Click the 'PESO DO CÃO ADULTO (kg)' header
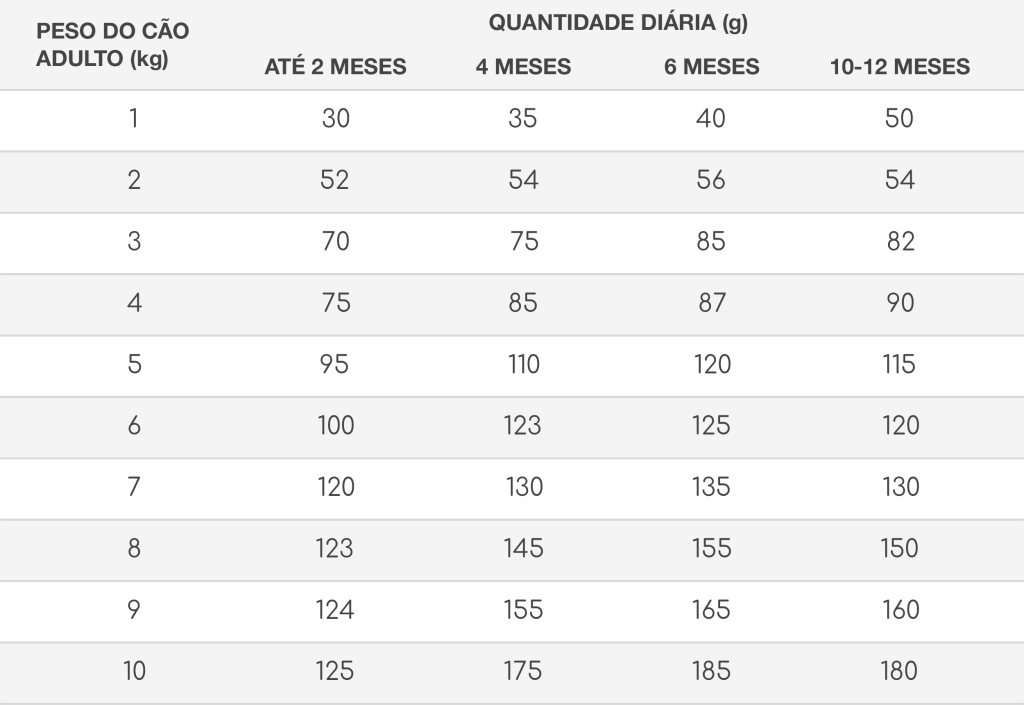 112,44
